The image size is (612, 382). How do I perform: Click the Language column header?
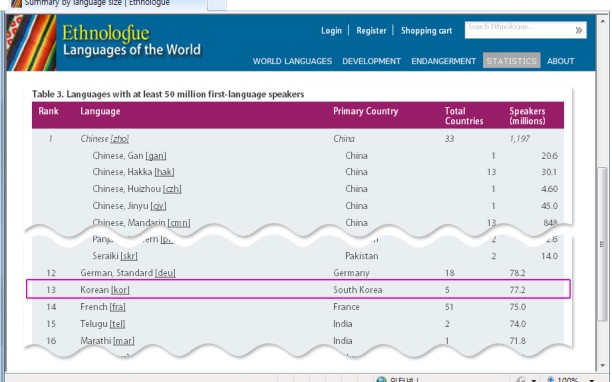tap(100, 112)
